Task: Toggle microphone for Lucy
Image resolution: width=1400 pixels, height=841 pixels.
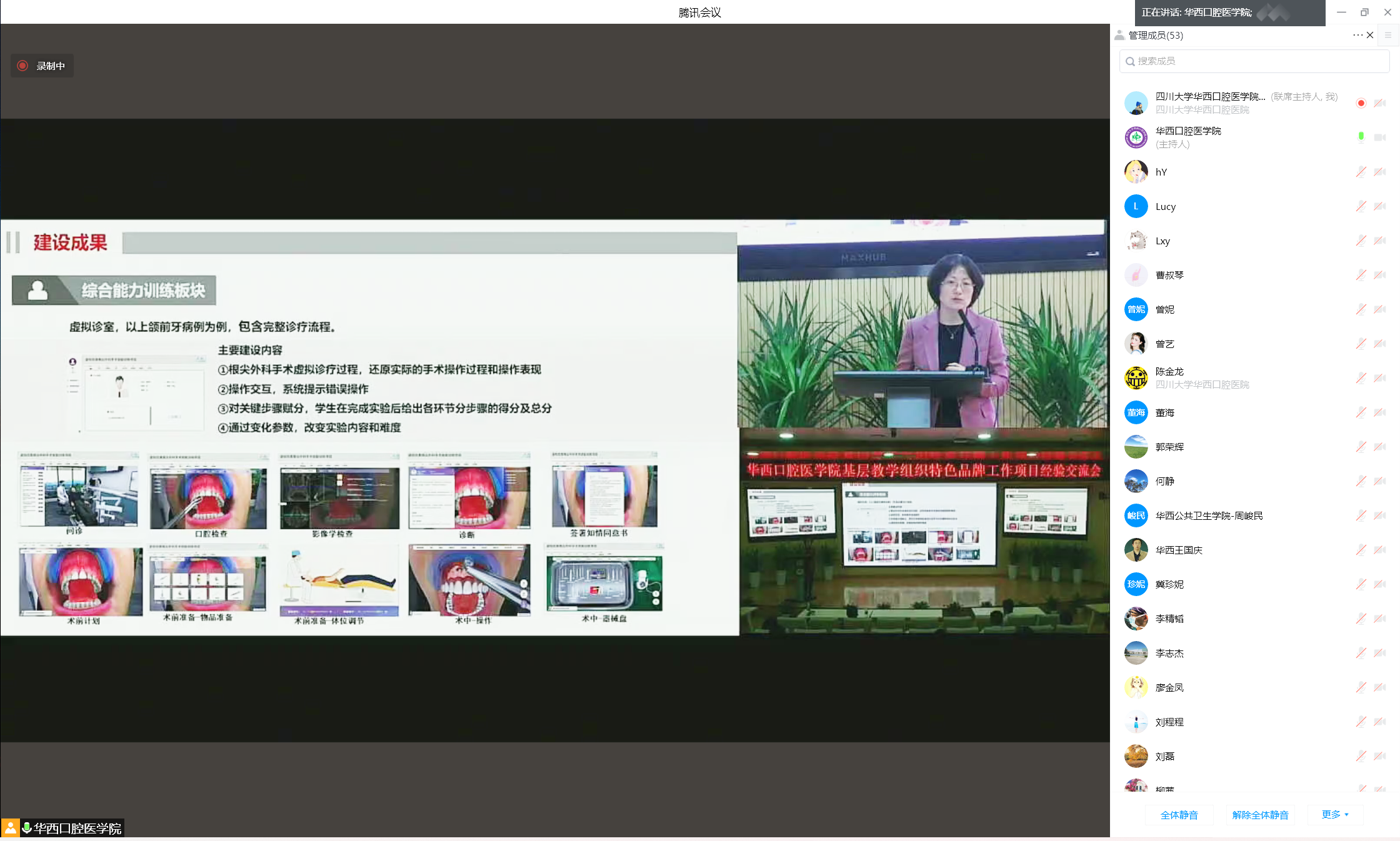Action: 1361,206
